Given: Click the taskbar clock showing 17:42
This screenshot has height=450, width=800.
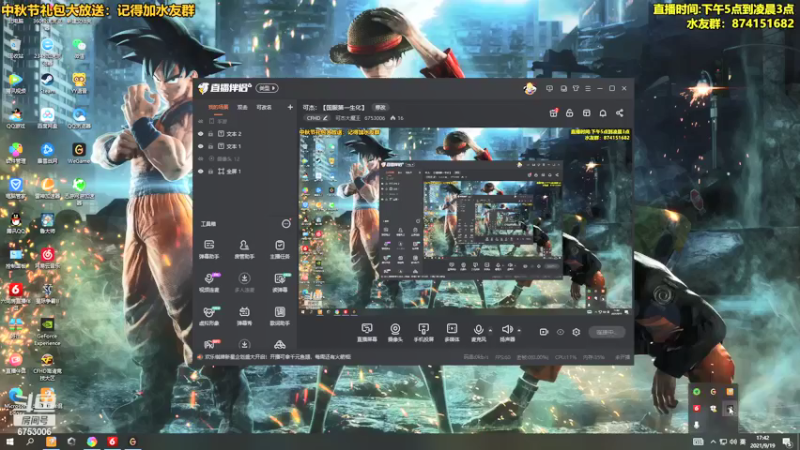Looking at the screenshot, I should tap(762, 442).
